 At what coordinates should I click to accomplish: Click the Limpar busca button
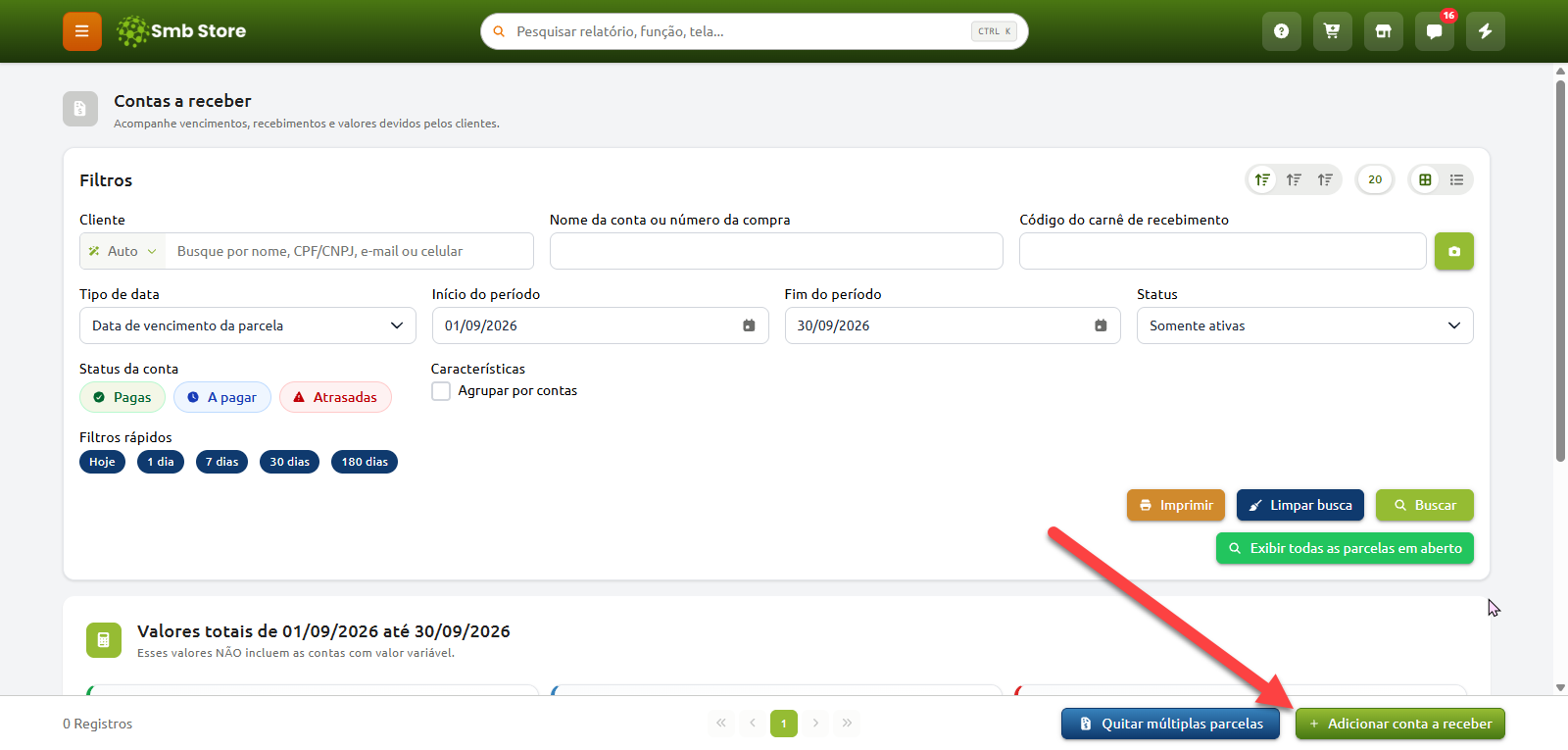[x=1300, y=505]
